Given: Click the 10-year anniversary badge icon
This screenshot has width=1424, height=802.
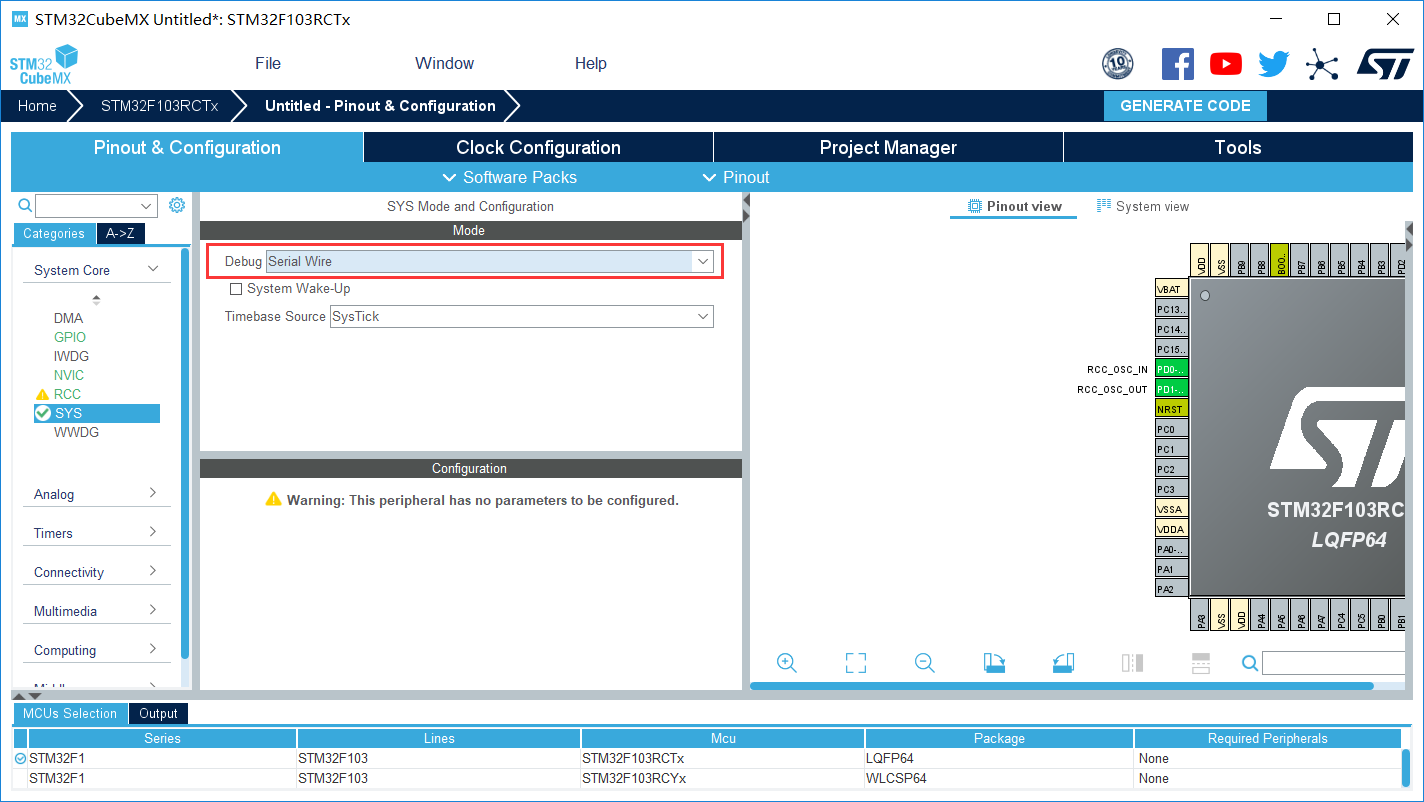Looking at the screenshot, I should (1118, 64).
